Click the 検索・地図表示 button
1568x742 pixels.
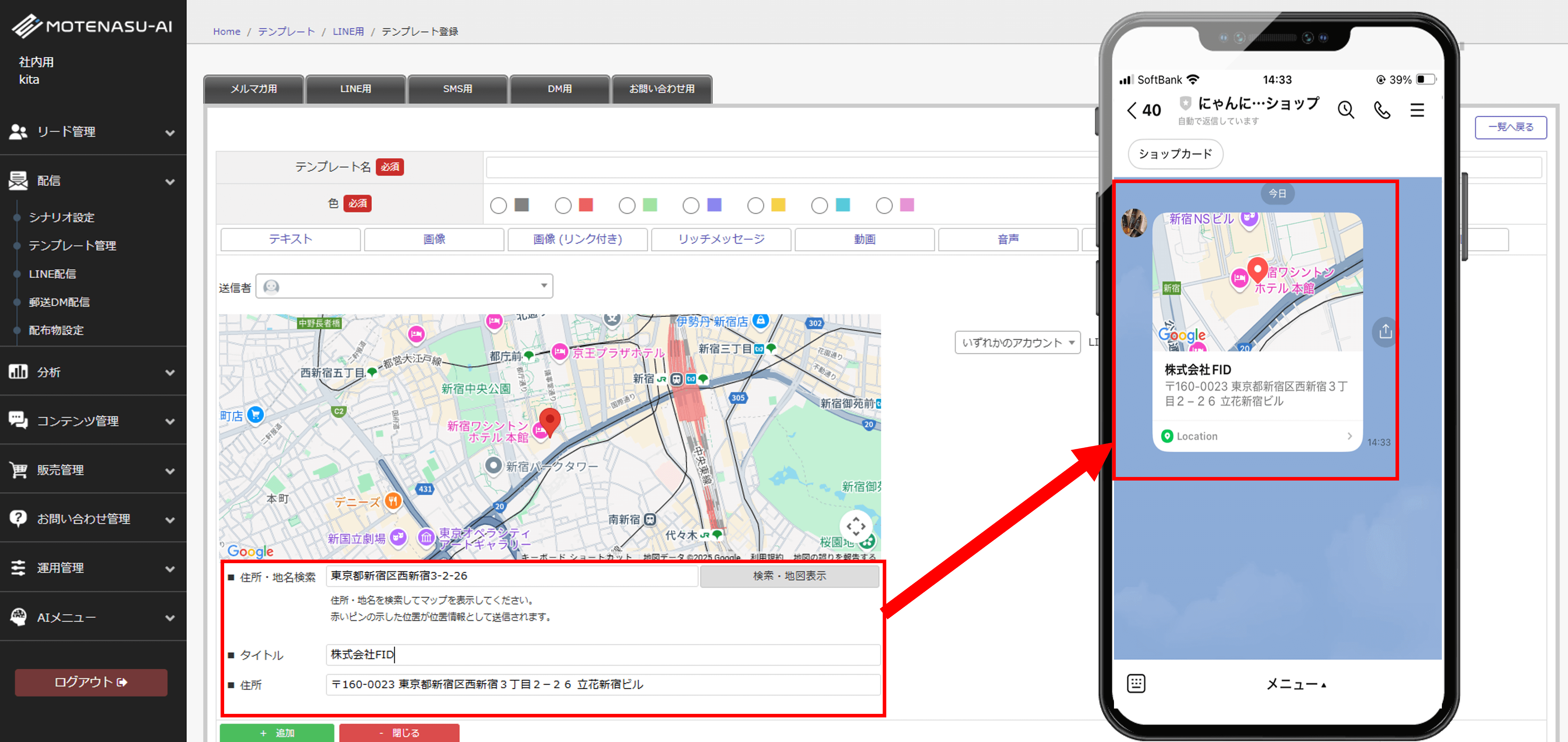(x=789, y=576)
